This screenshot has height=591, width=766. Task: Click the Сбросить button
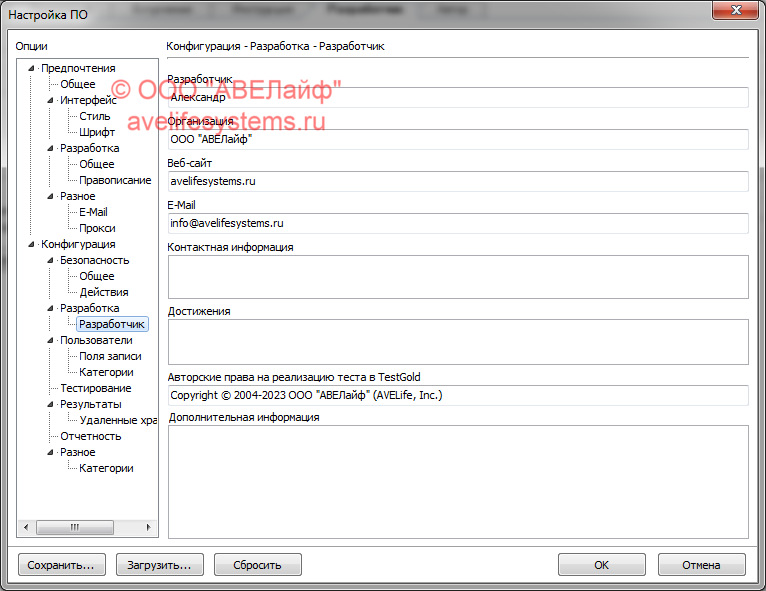coord(257,565)
